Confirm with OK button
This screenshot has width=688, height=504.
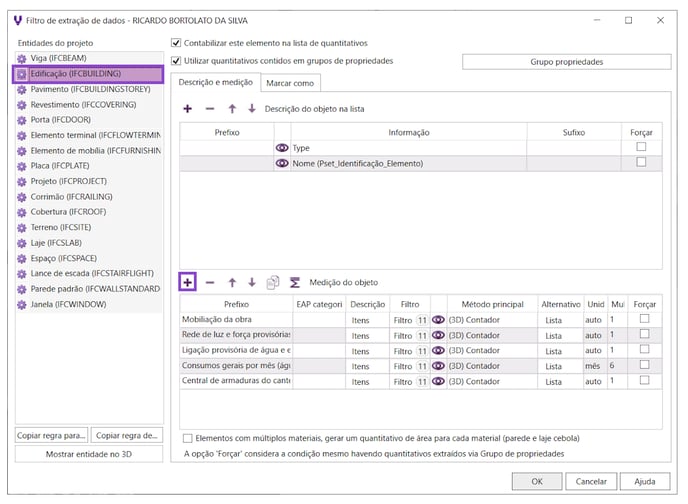coord(537,481)
